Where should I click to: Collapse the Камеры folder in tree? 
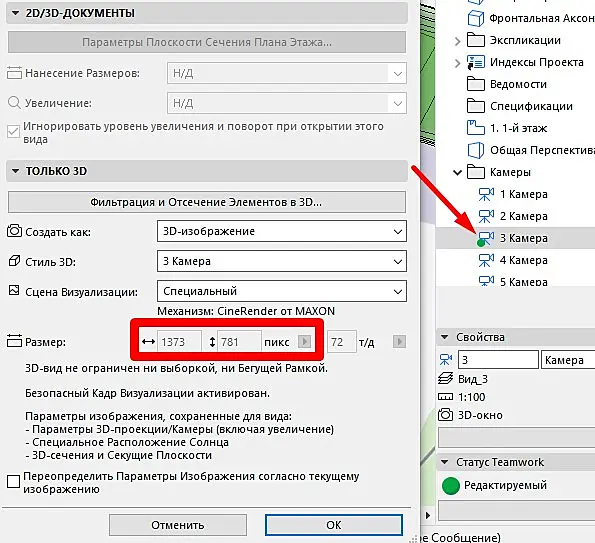(x=458, y=173)
